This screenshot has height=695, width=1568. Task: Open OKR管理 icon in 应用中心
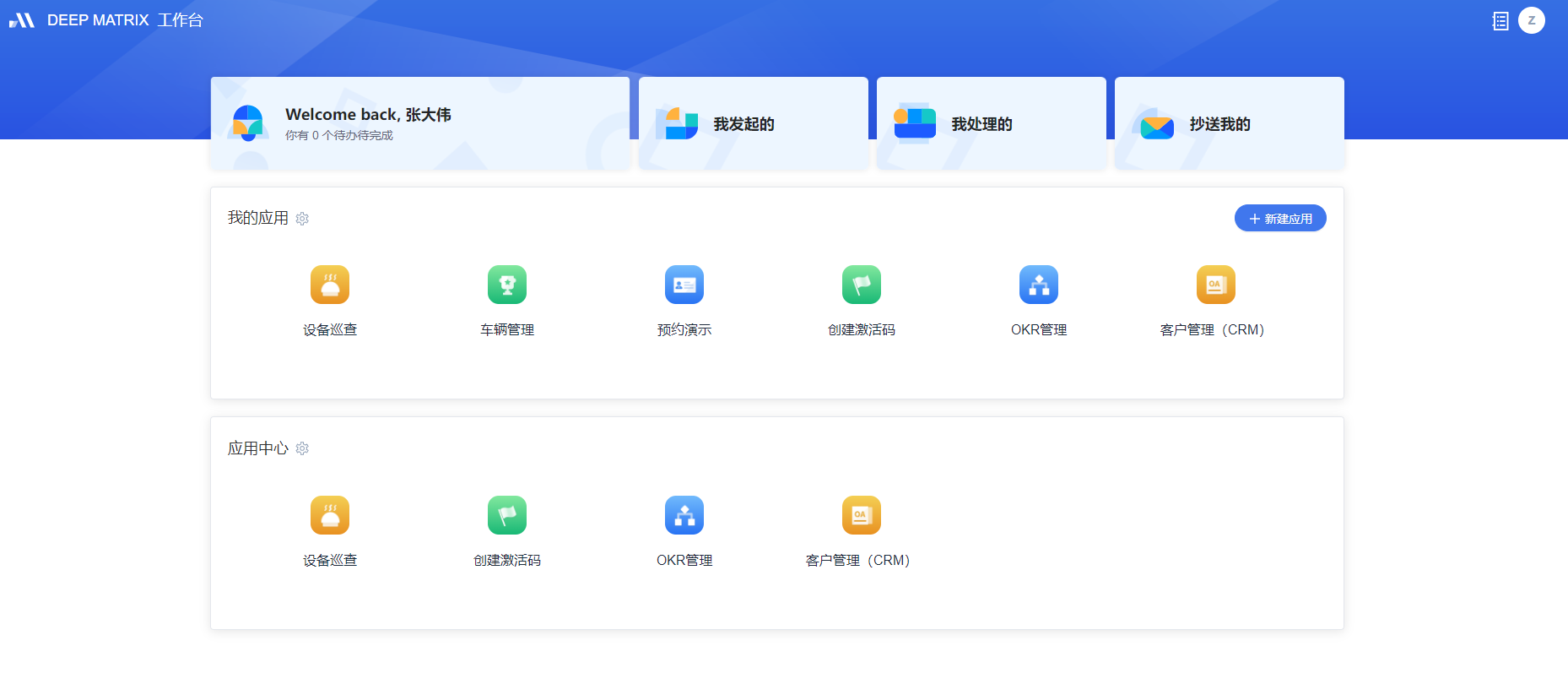tap(684, 515)
